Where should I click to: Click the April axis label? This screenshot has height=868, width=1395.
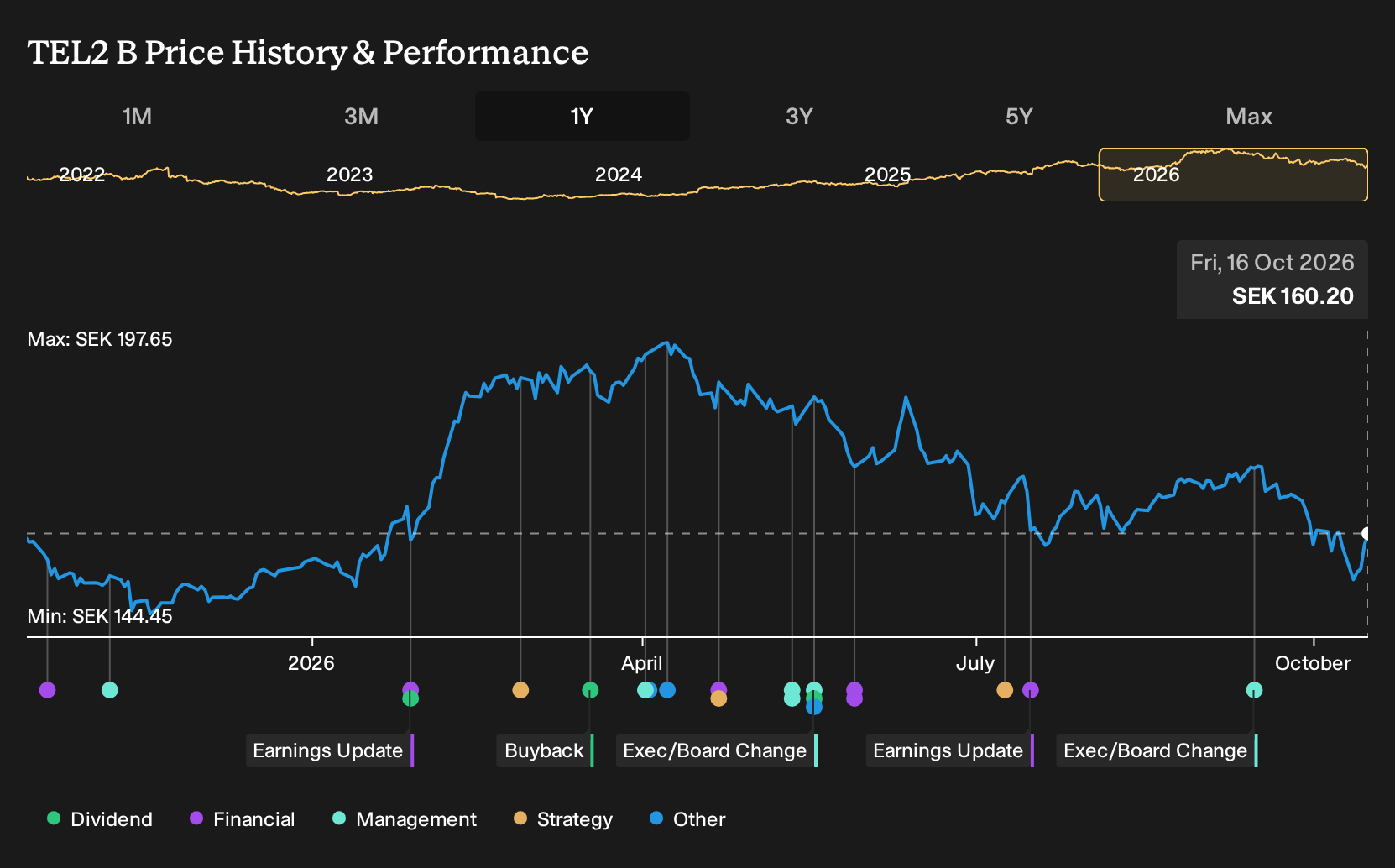[642, 663]
